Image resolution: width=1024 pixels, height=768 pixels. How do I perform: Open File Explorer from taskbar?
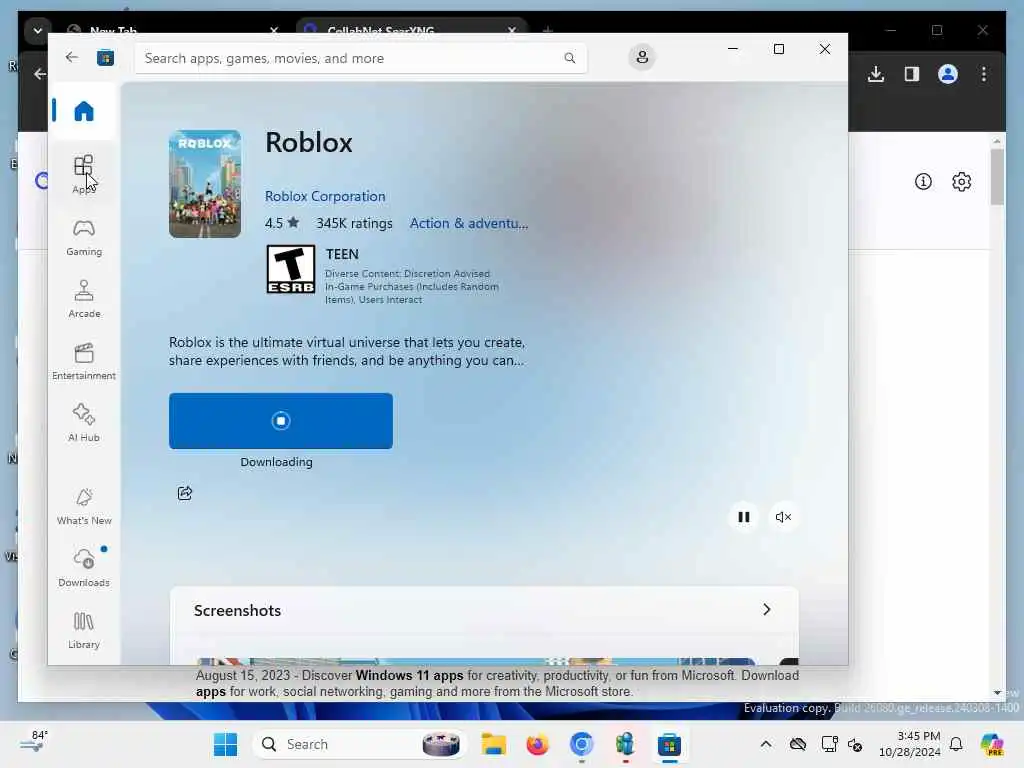494,744
